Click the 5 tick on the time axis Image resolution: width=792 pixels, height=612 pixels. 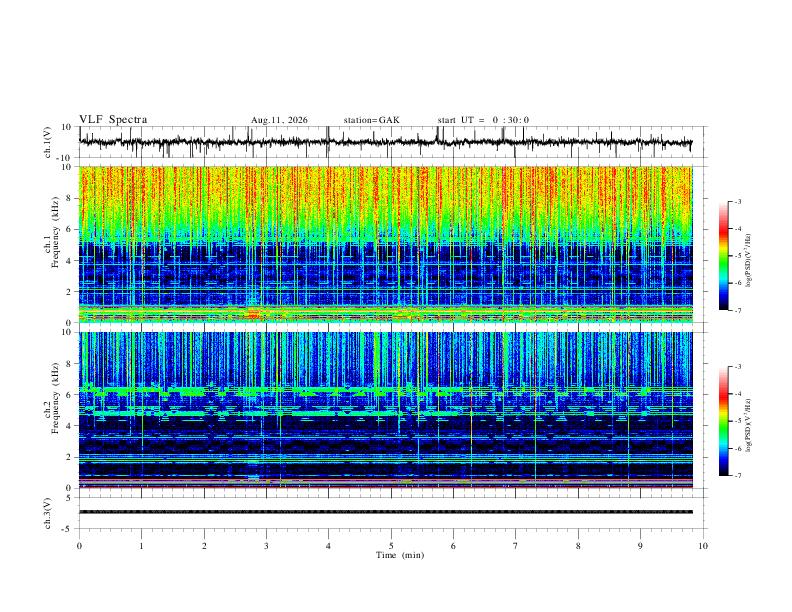point(391,546)
